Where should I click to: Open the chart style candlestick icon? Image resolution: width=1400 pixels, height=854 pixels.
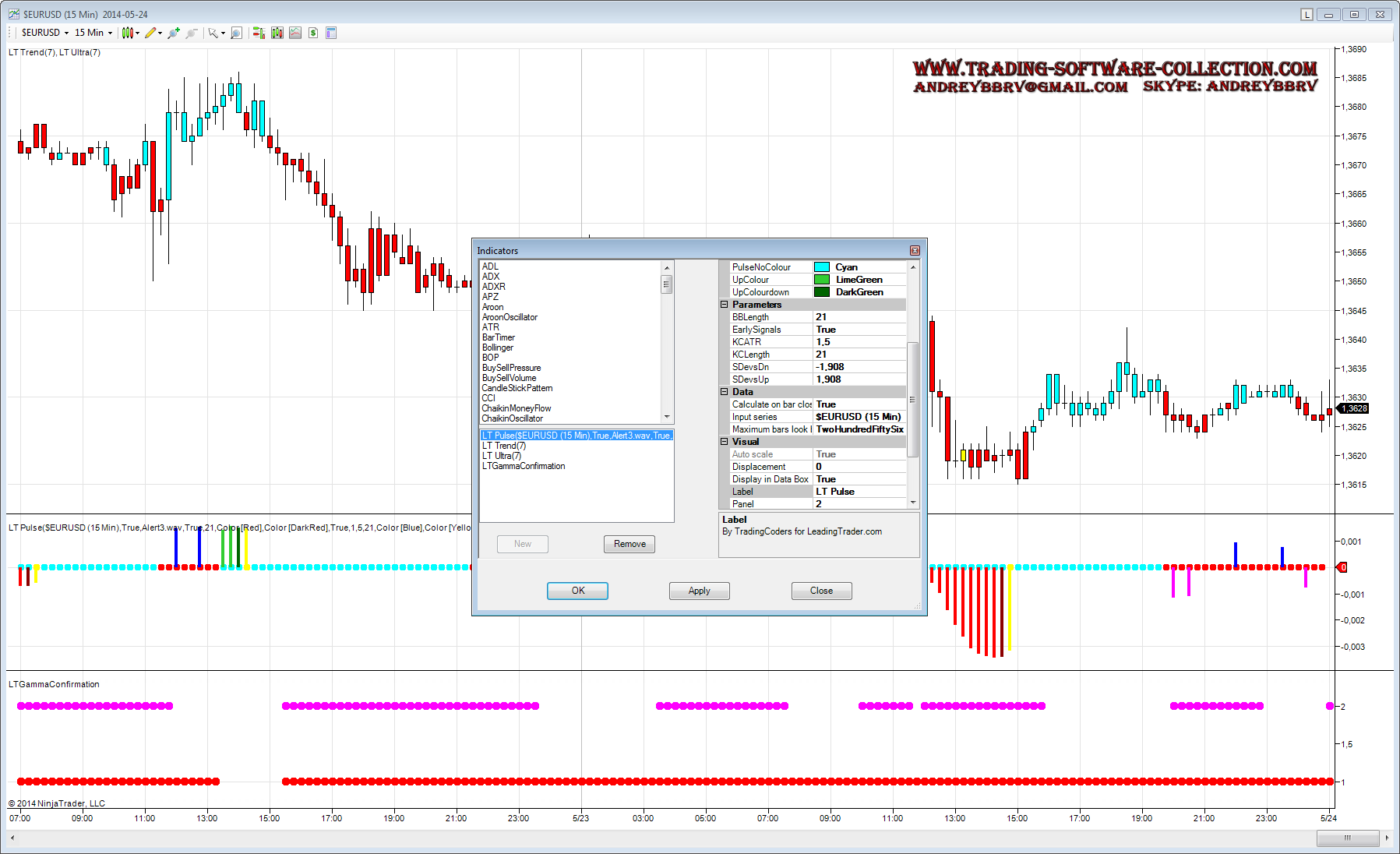pos(128,33)
